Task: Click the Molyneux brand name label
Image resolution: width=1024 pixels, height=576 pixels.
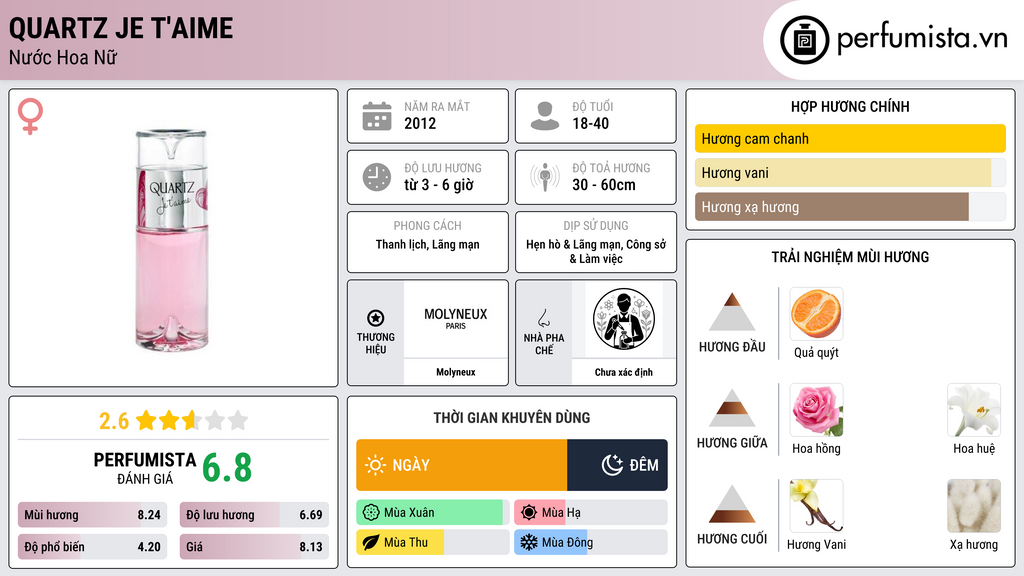Action: click(x=456, y=372)
